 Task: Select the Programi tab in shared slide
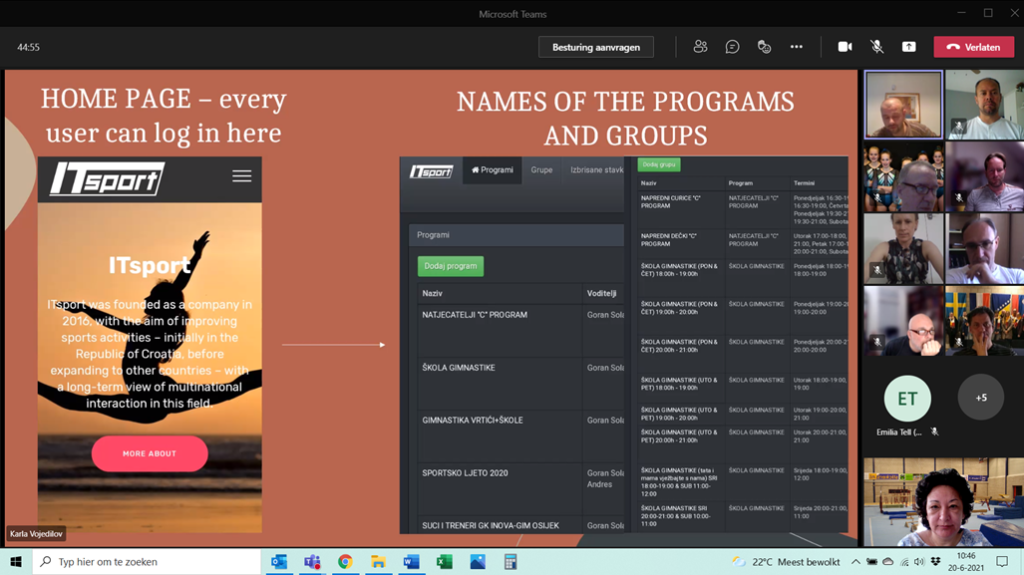click(492, 170)
